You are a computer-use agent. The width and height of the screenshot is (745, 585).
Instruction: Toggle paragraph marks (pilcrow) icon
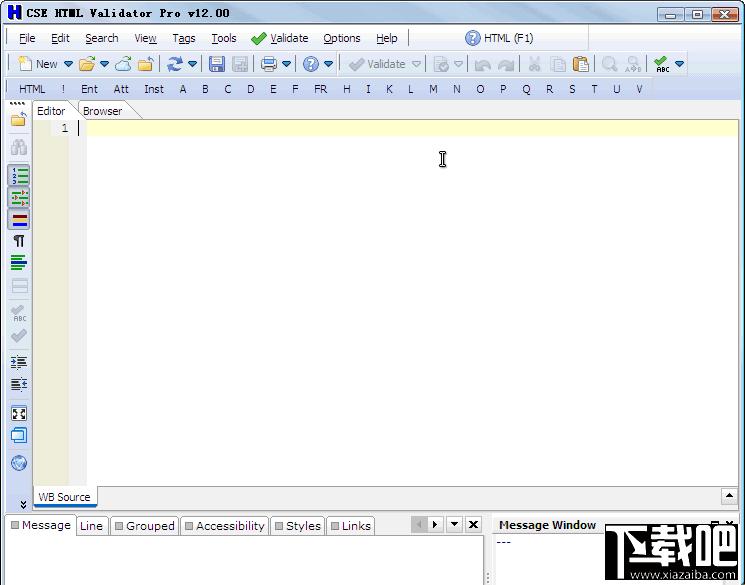point(19,241)
